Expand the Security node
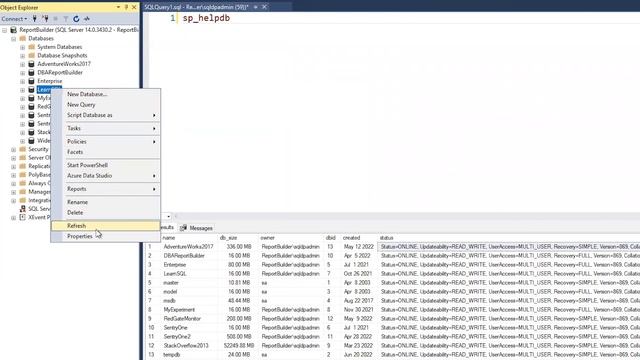Screen dimensions: 640x360 coord(13,150)
